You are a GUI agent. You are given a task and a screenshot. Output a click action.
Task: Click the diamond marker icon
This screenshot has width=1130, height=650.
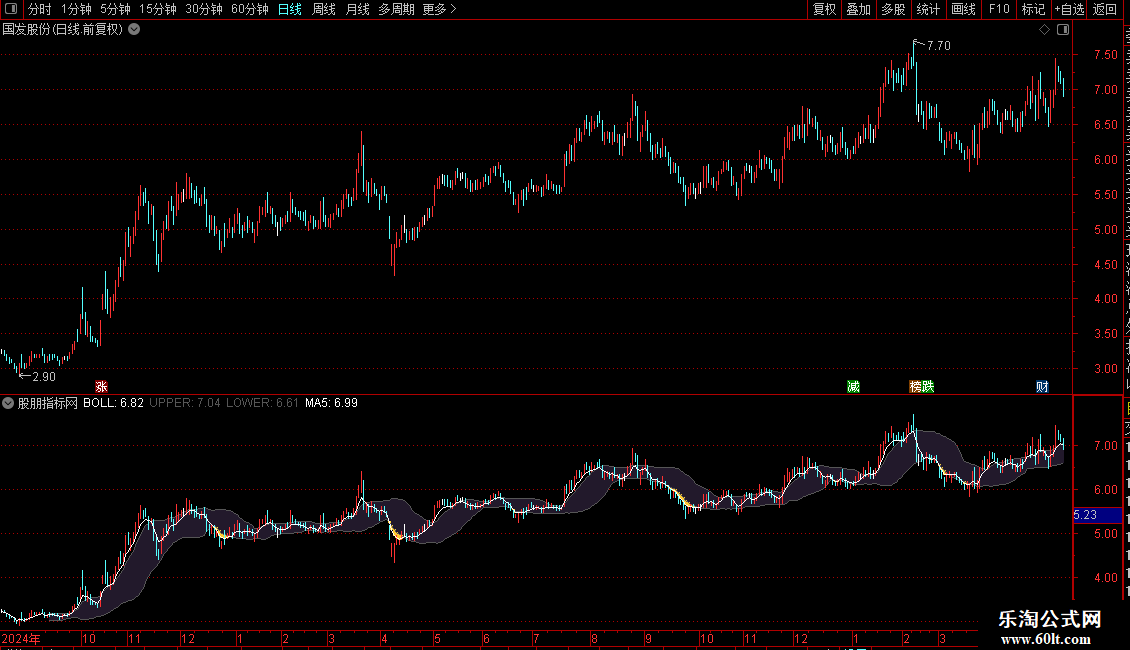pyautogui.click(x=1044, y=30)
